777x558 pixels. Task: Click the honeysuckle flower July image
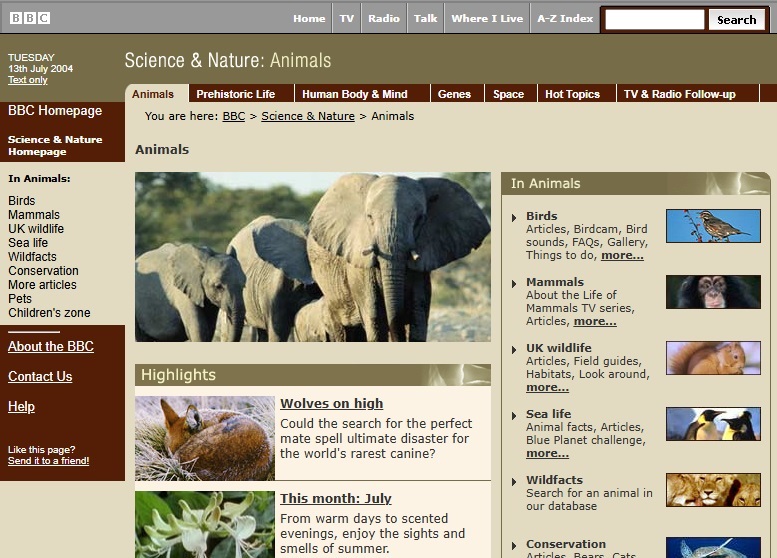205,524
